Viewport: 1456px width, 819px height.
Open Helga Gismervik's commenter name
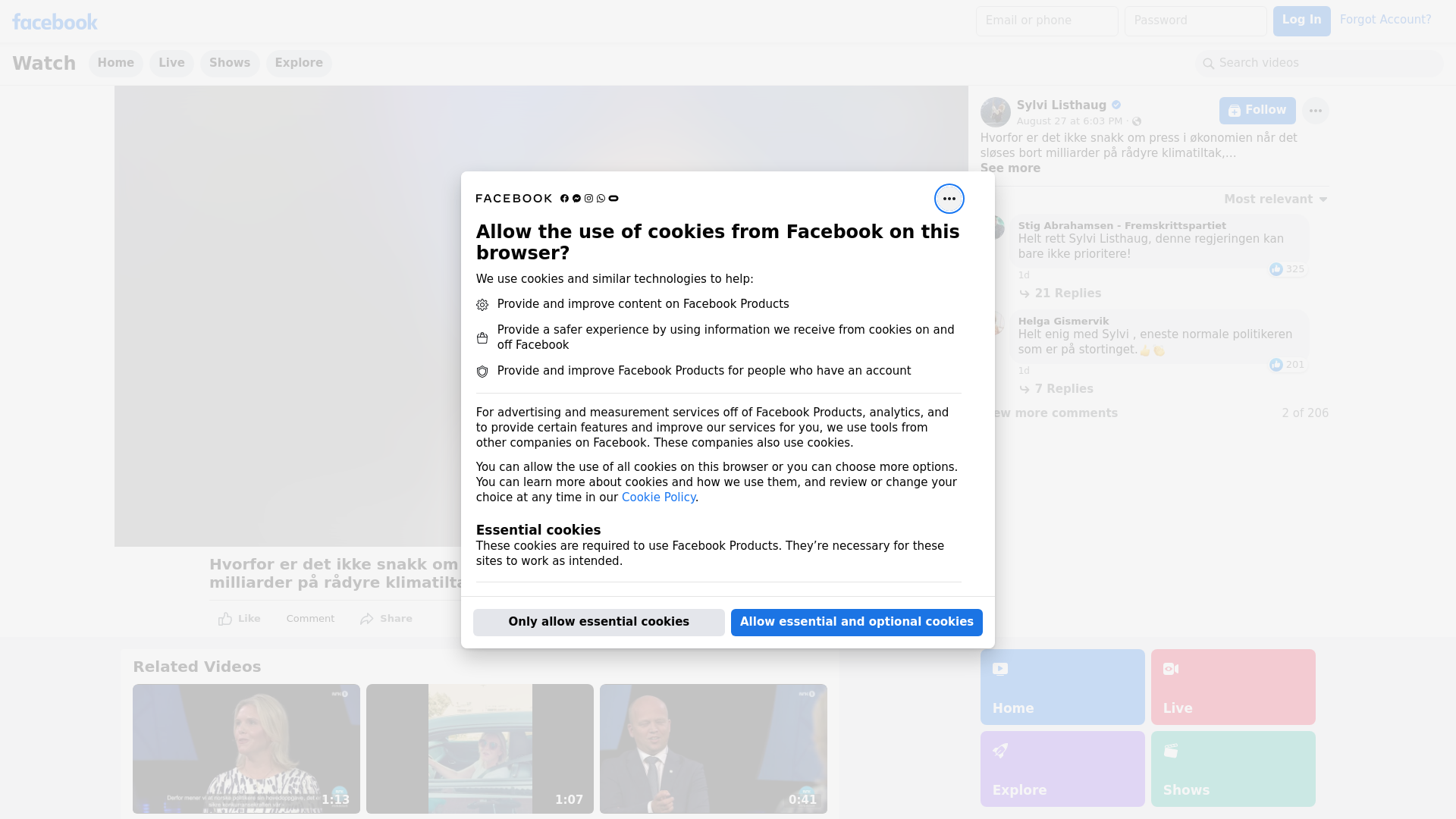pyautogui.click(x=1063, y=321)
